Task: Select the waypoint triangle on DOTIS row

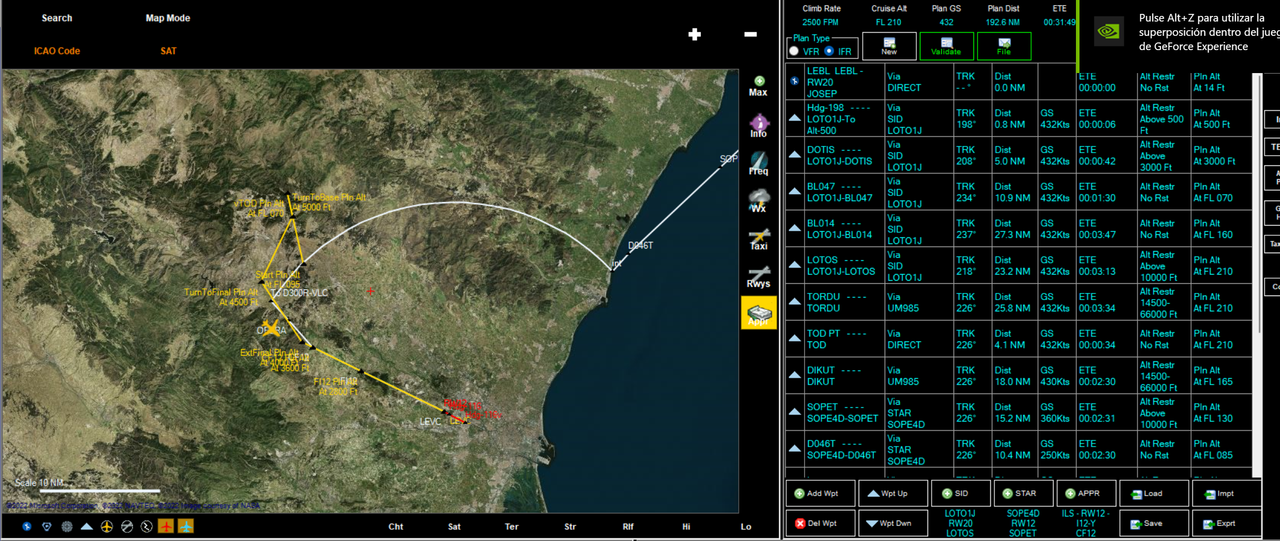Action: (x=795, y=154)
